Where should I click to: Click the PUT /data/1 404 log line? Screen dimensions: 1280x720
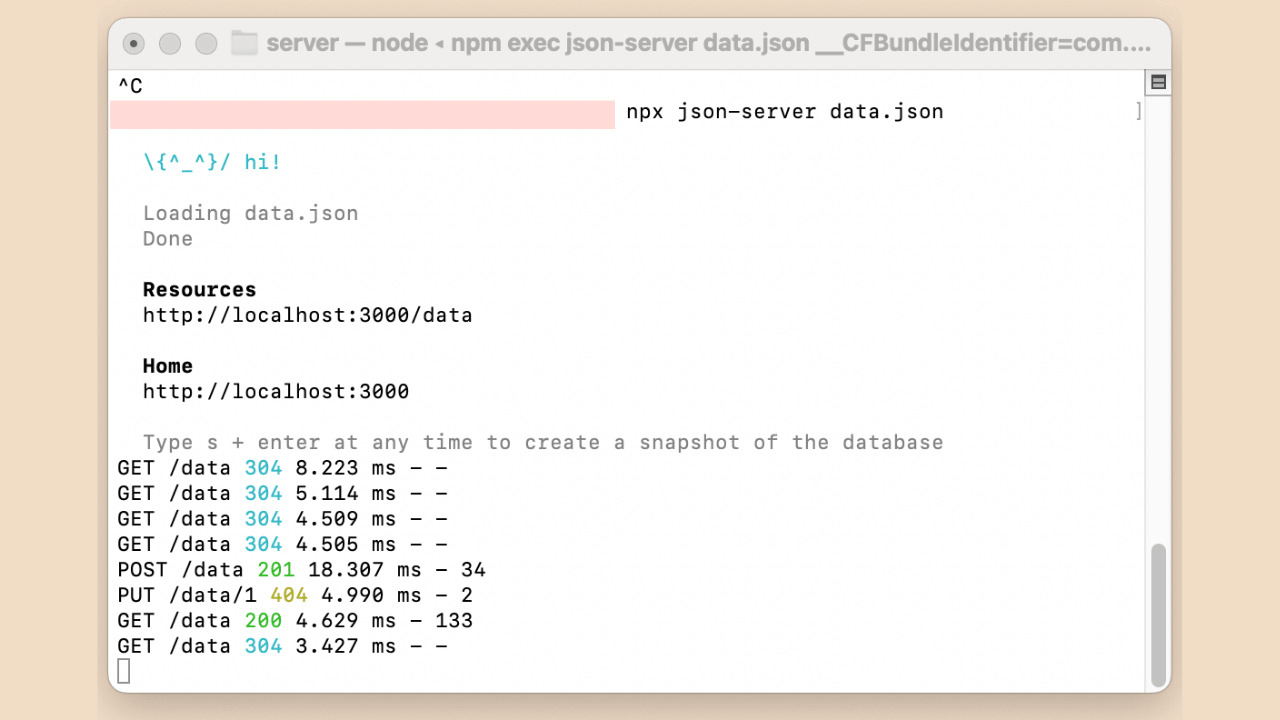(295, 596)
